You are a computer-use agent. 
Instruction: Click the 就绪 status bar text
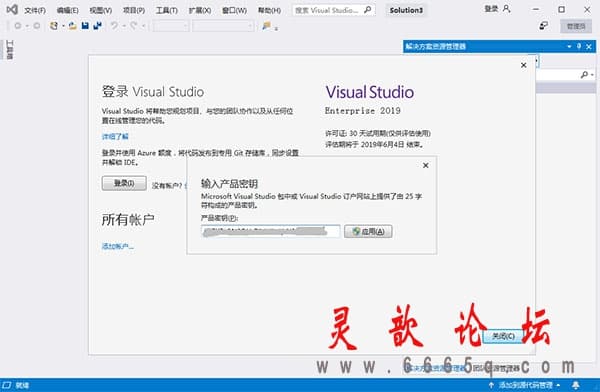[x=22, y=385]
